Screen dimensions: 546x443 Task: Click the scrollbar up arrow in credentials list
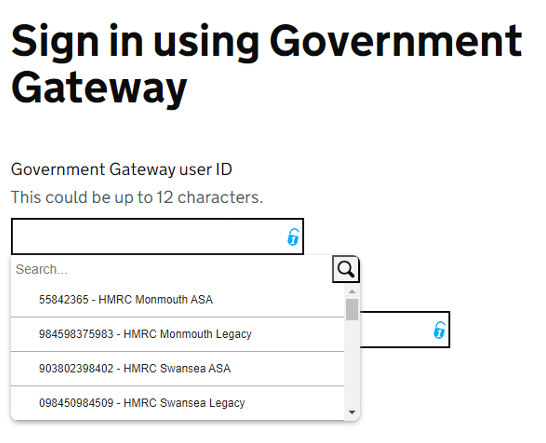pyautogui.click(x=352, y=292)
